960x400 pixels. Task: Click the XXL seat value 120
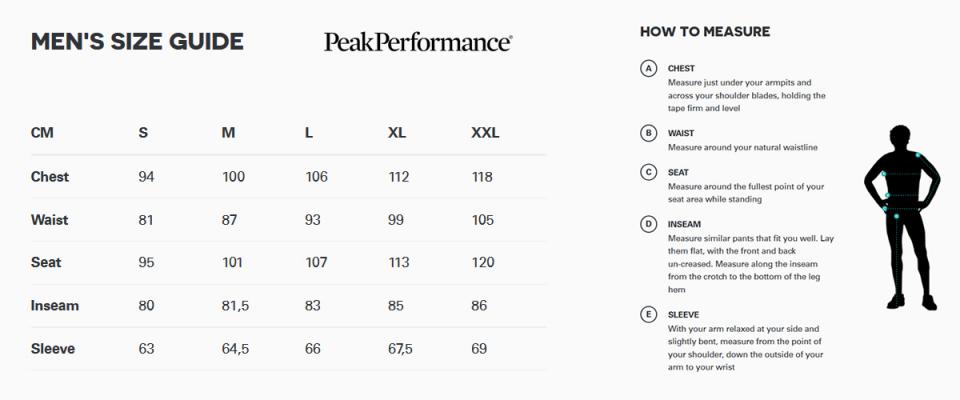pos(483,263)
